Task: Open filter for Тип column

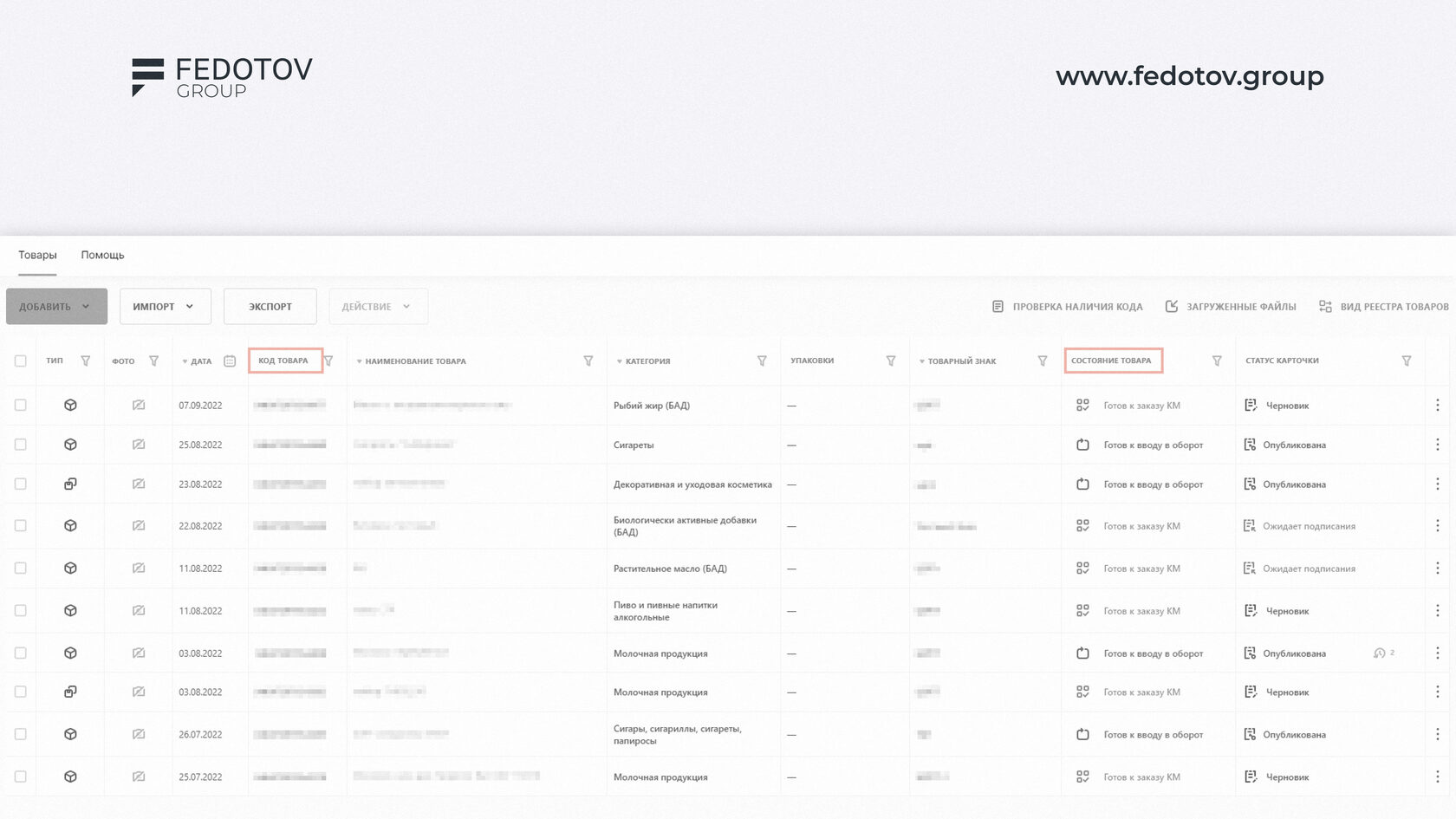Action: tap(85, 361)
